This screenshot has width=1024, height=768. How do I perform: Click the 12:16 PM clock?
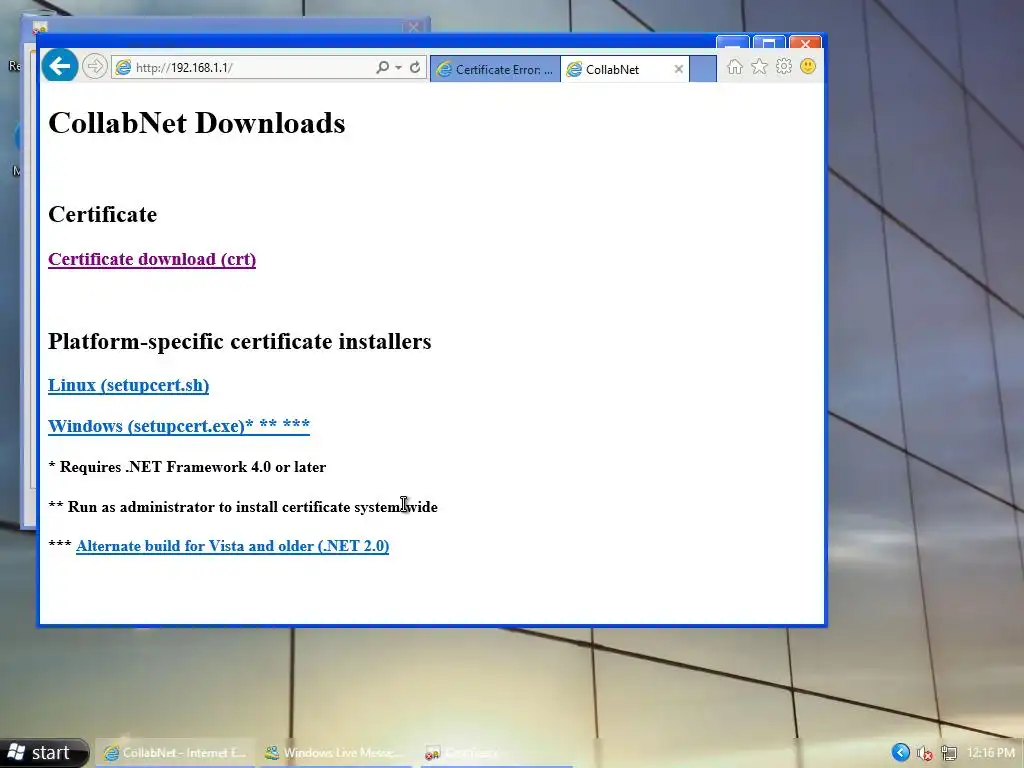pyautogui.click(x=991, y=753)
